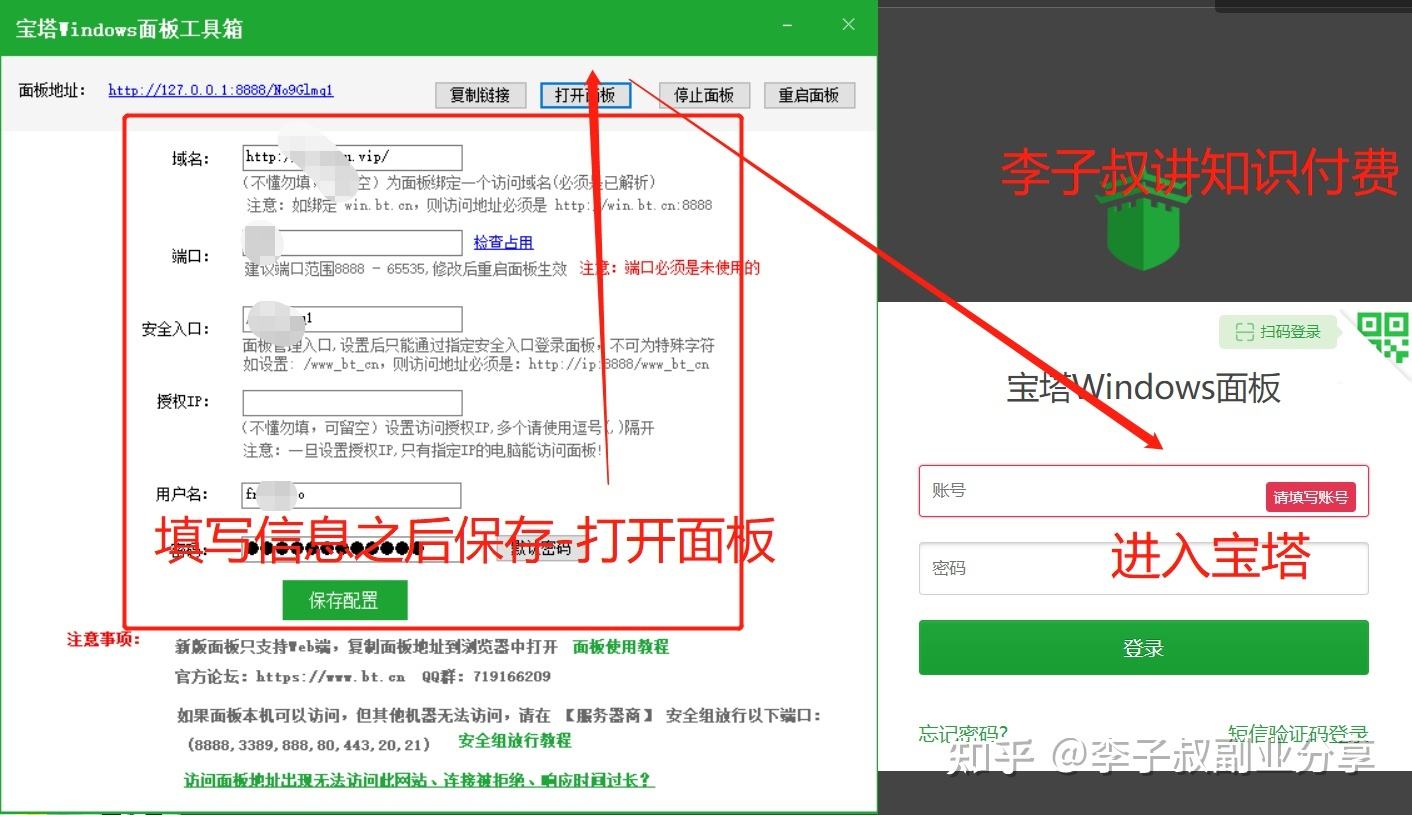Click the 保存配置 save configuration button

345,599
